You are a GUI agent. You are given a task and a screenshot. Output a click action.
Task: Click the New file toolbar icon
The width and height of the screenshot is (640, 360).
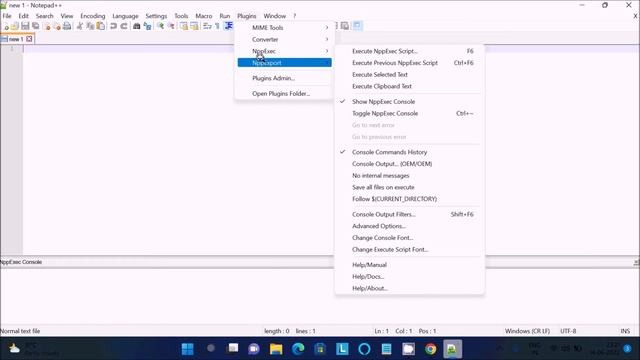[6, 27]
